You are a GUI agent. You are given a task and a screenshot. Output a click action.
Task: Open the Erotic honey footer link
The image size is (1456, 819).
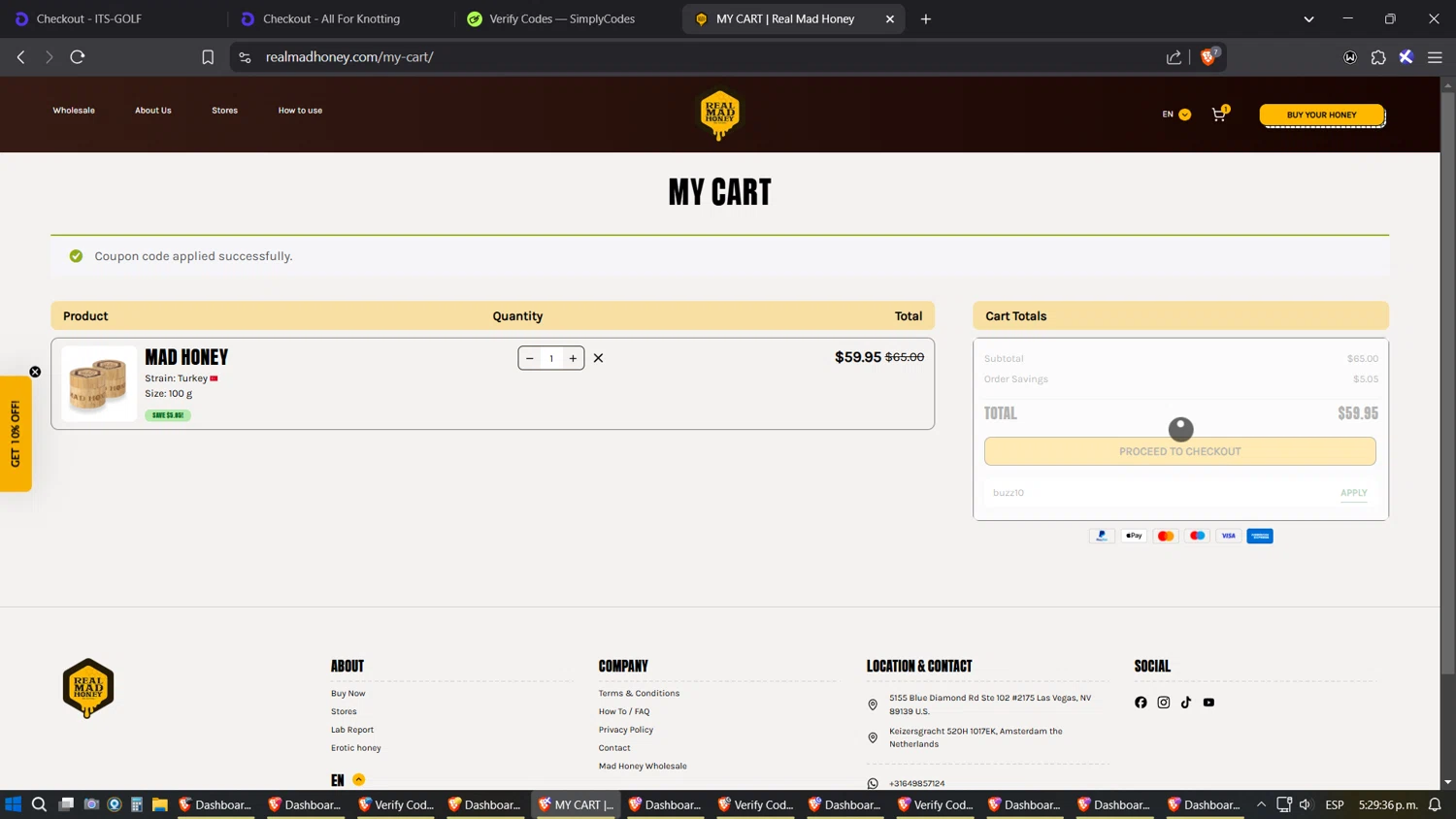click(356, 748)
